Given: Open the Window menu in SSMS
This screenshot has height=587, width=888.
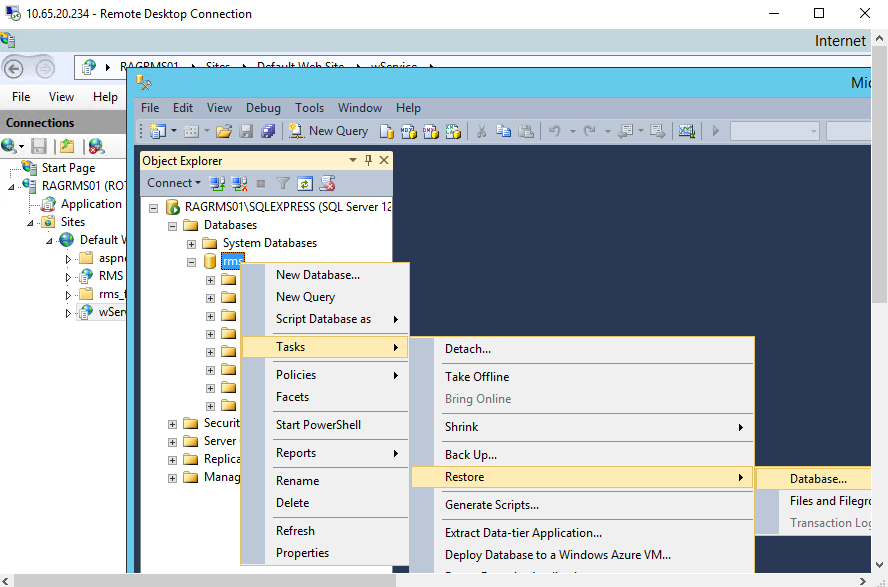Looking at the screenshot, I should (360, 108).
